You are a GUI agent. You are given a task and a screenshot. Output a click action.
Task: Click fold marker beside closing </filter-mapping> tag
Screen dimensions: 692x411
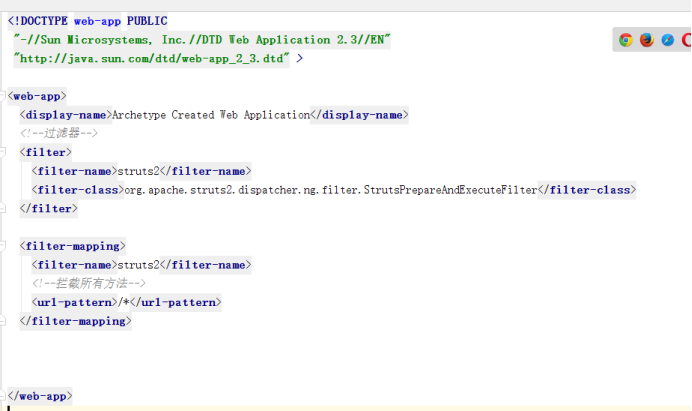2,321
